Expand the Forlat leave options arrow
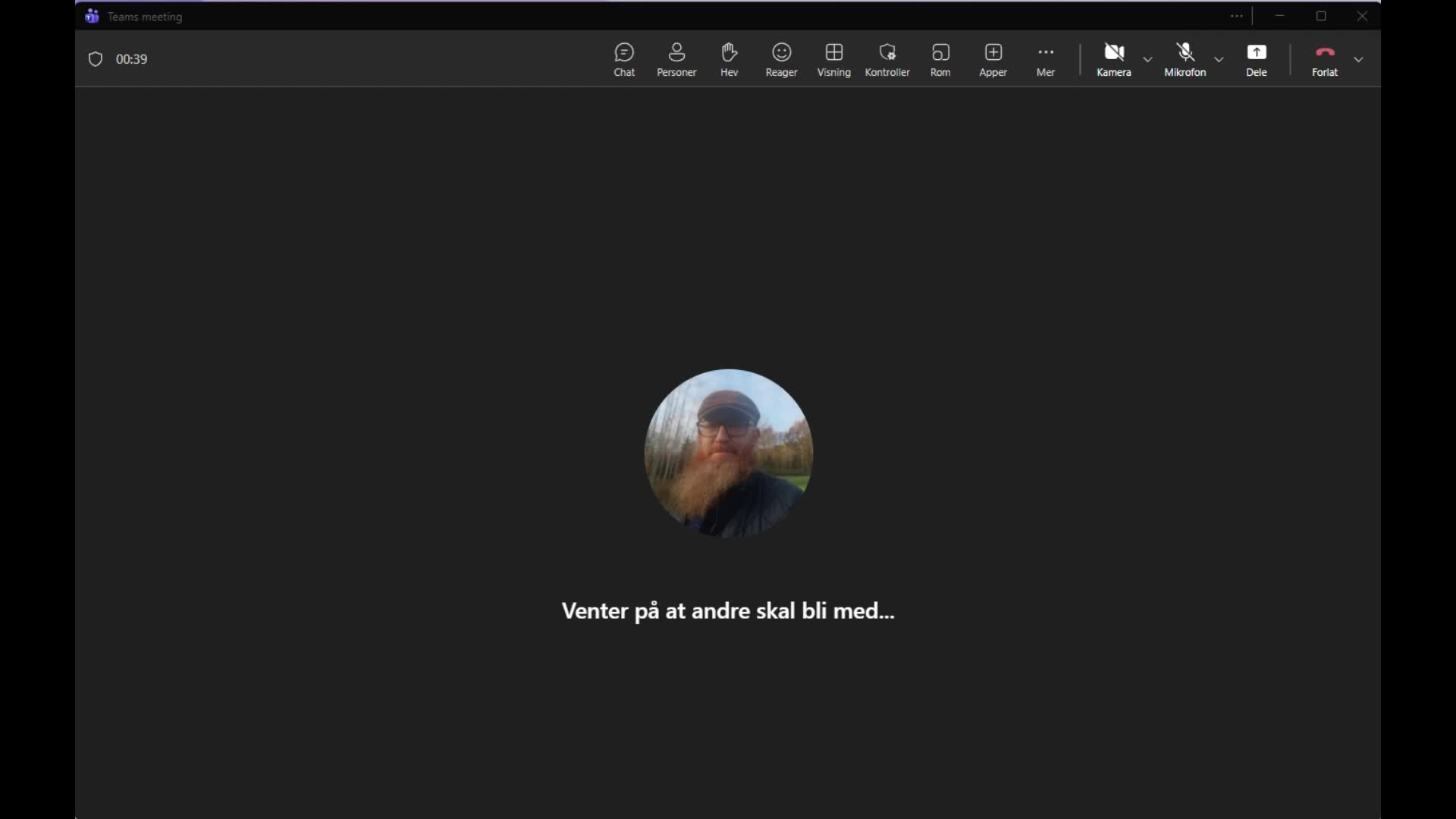This screenshot has height=819, width=1456. coord(1358,59)
